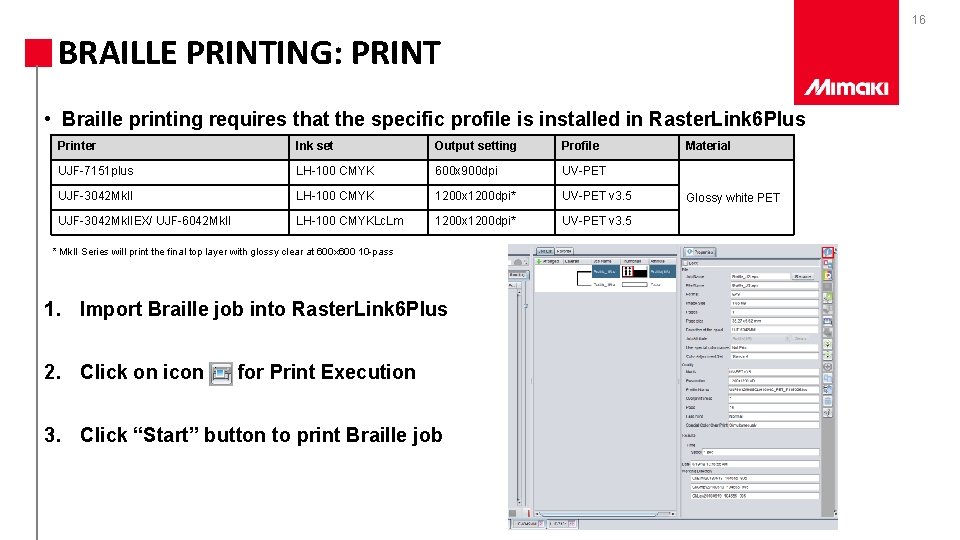
Task: Click the Job Name column header
Action: coord(606,261)
